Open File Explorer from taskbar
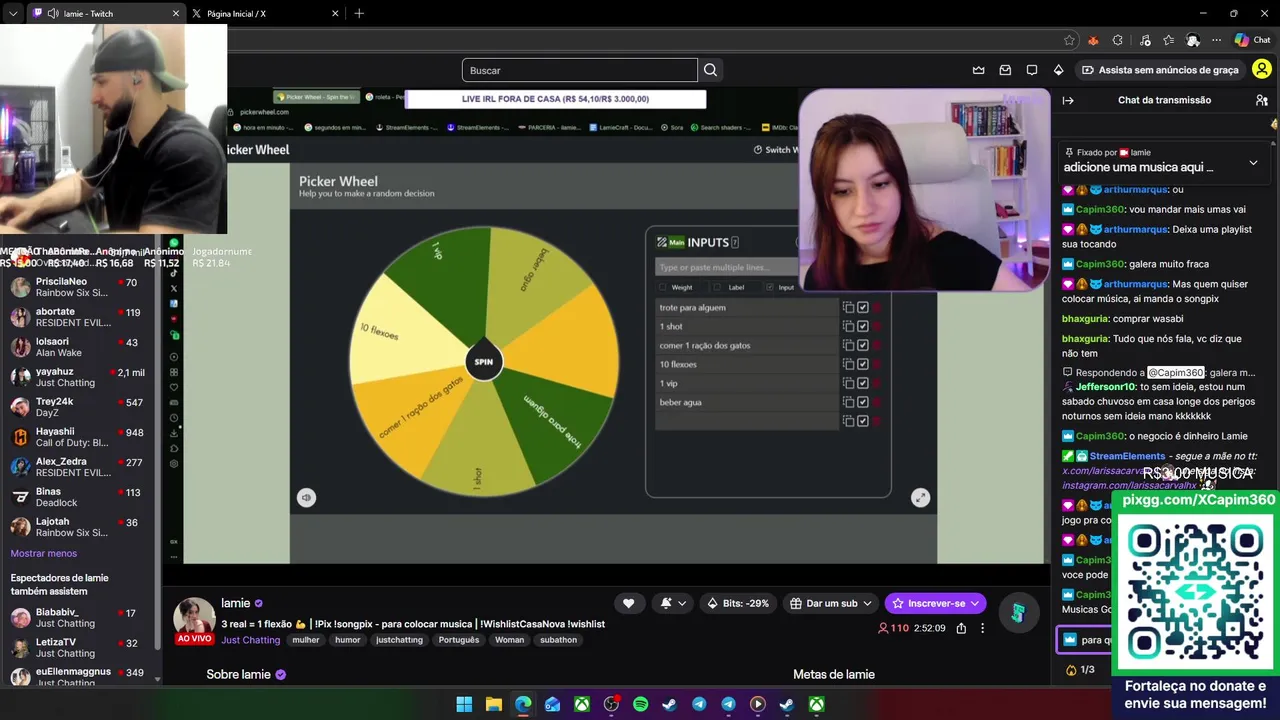 (493, 705)
